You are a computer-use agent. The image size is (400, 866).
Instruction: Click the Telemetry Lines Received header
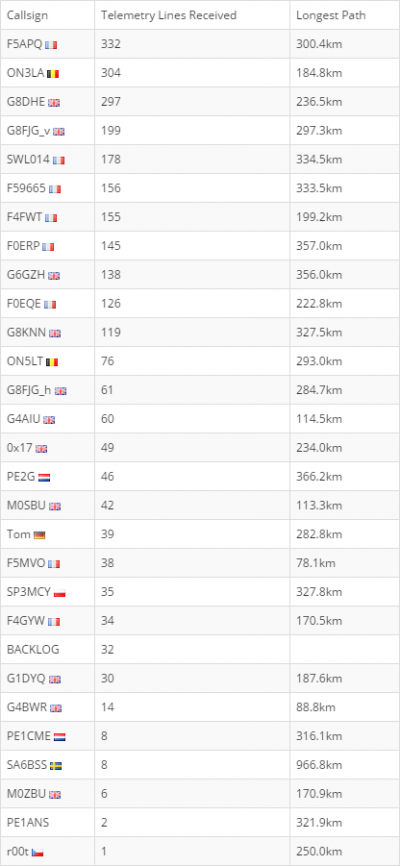(169, 15)
